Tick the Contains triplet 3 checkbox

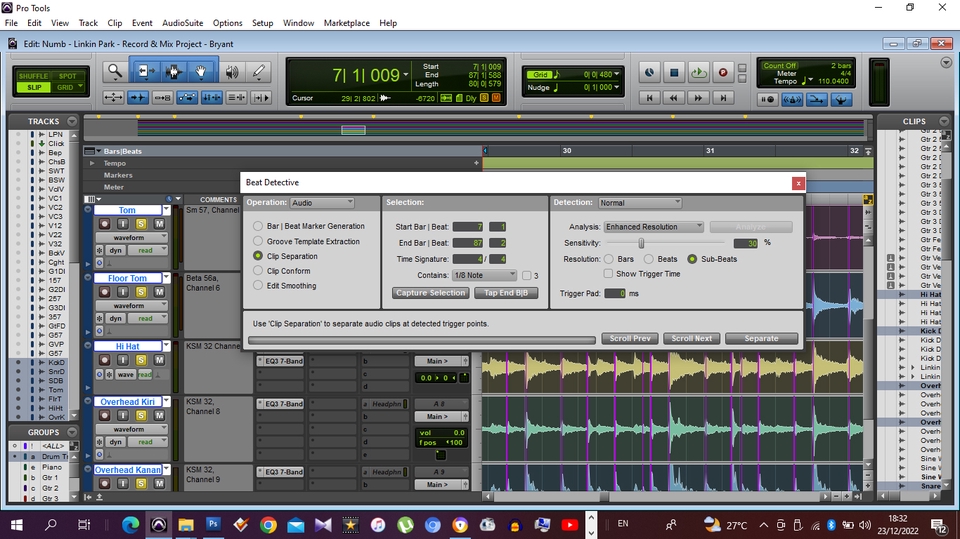pos(527,276)
